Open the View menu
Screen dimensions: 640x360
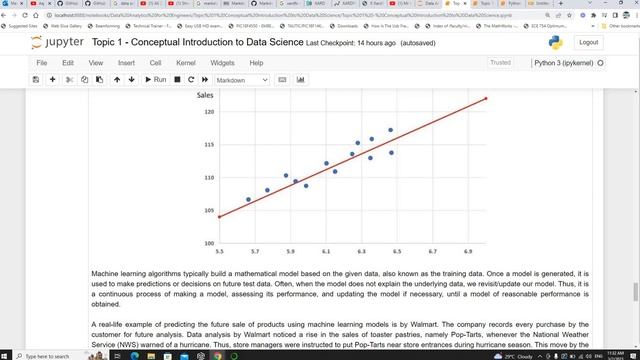[x=96, y=63]
